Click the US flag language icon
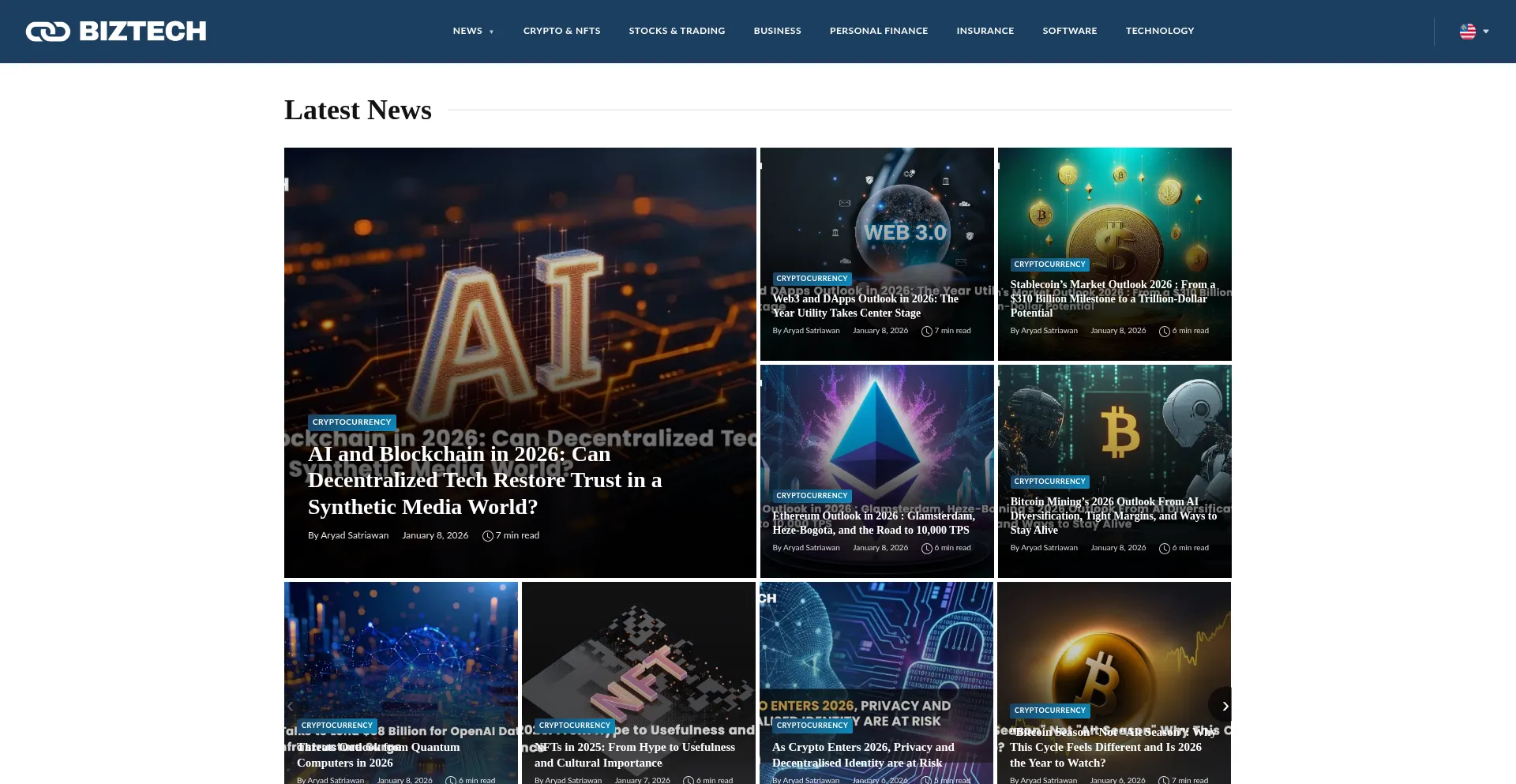The width and height of the screenshot is (1516, 784). point(1466,32)
